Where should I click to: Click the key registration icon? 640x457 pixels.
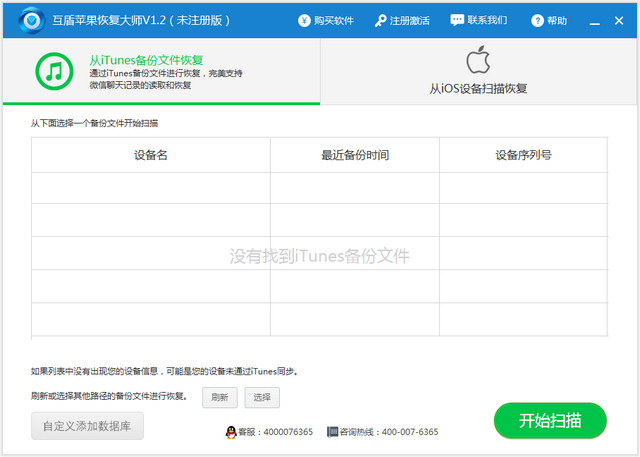(x=380, y=21)
